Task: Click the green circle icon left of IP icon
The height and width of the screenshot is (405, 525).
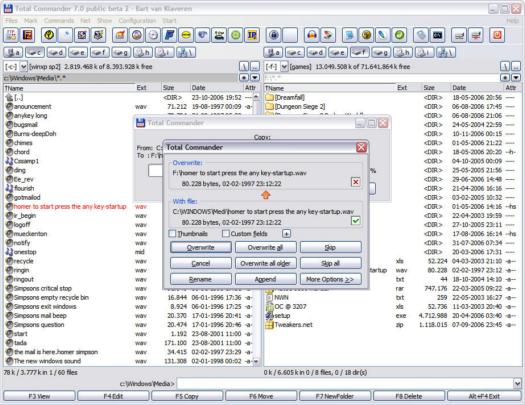Action: click(x=235, y=35)
